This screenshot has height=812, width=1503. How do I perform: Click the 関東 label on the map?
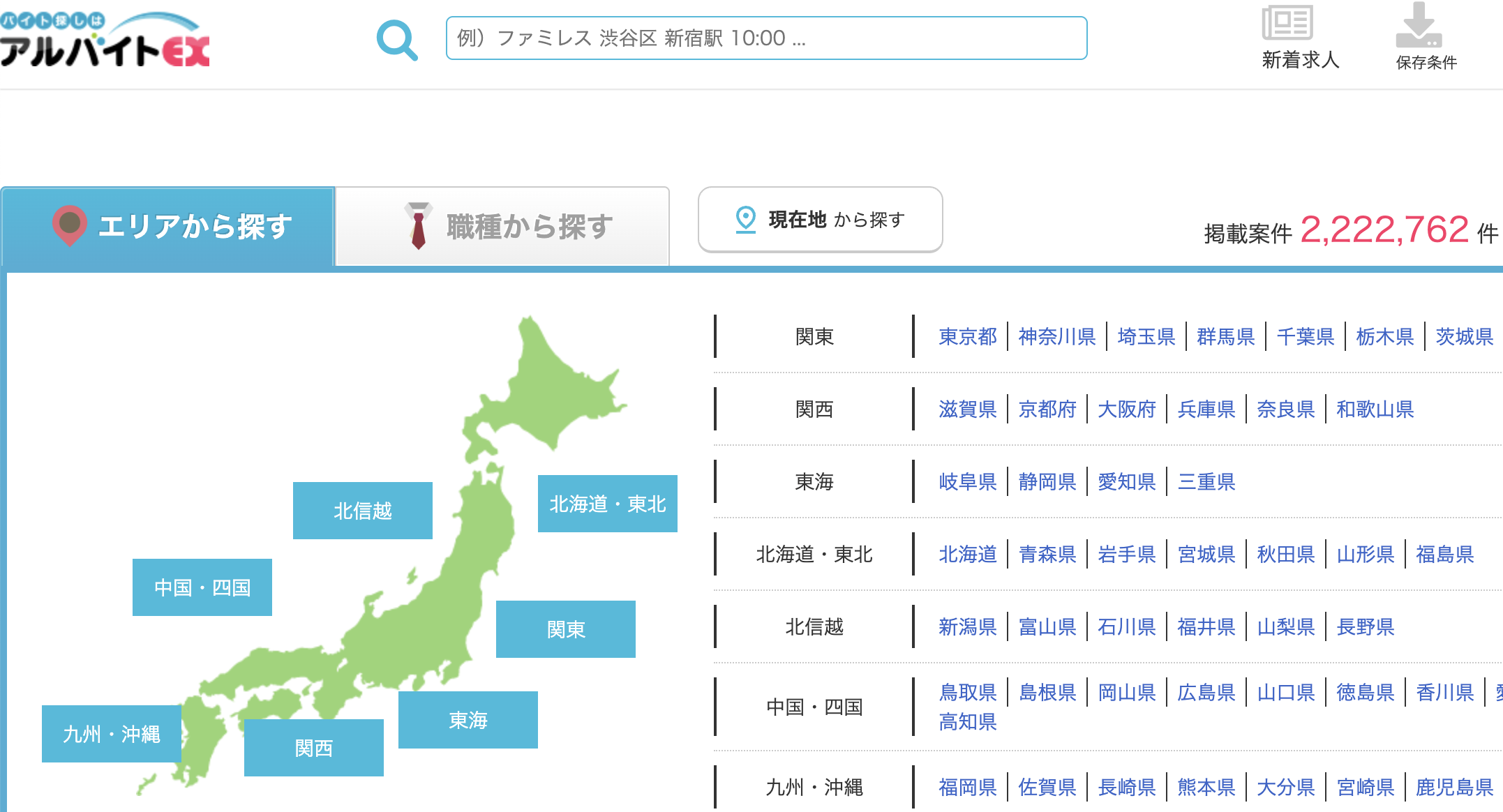[565, 629]
